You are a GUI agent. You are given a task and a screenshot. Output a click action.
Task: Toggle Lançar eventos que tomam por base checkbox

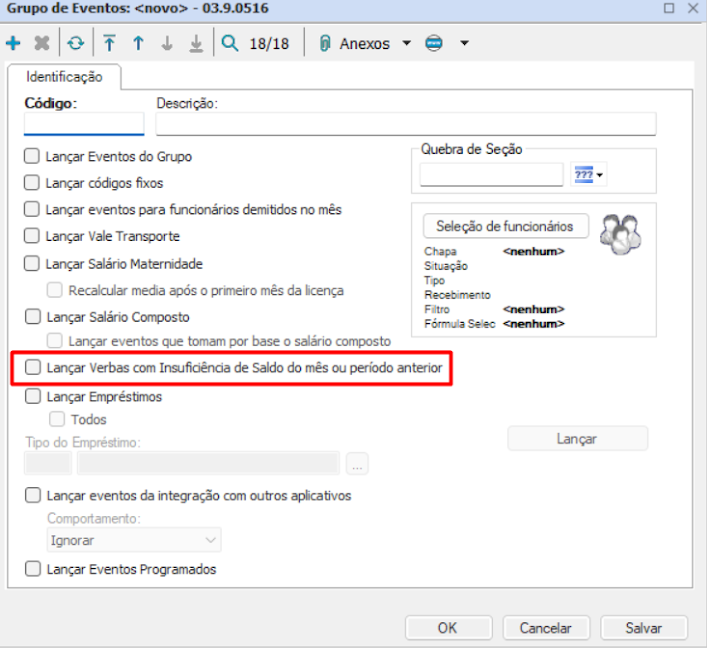pos(55,341)
